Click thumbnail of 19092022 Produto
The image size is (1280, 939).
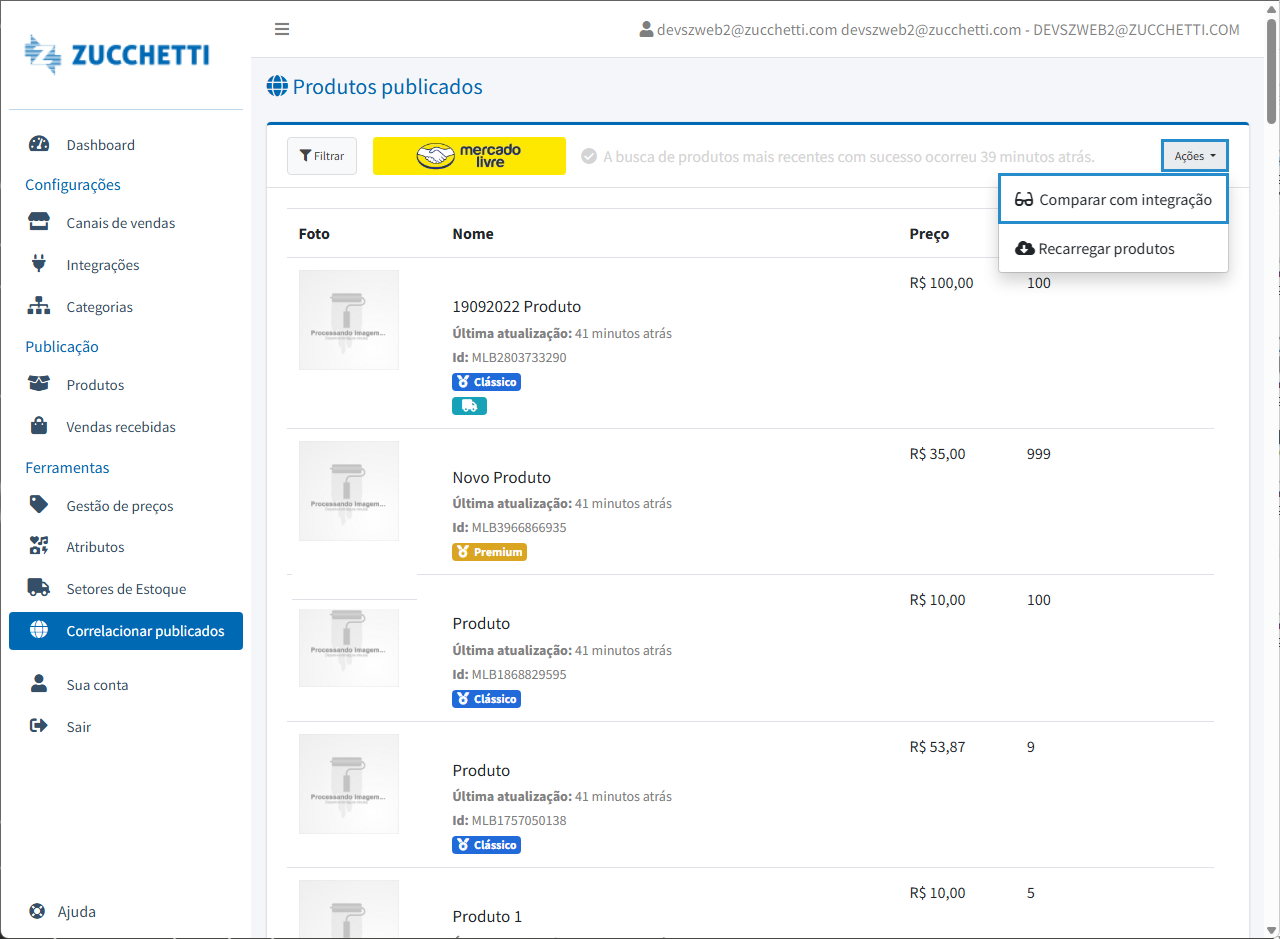pos(349,320)
